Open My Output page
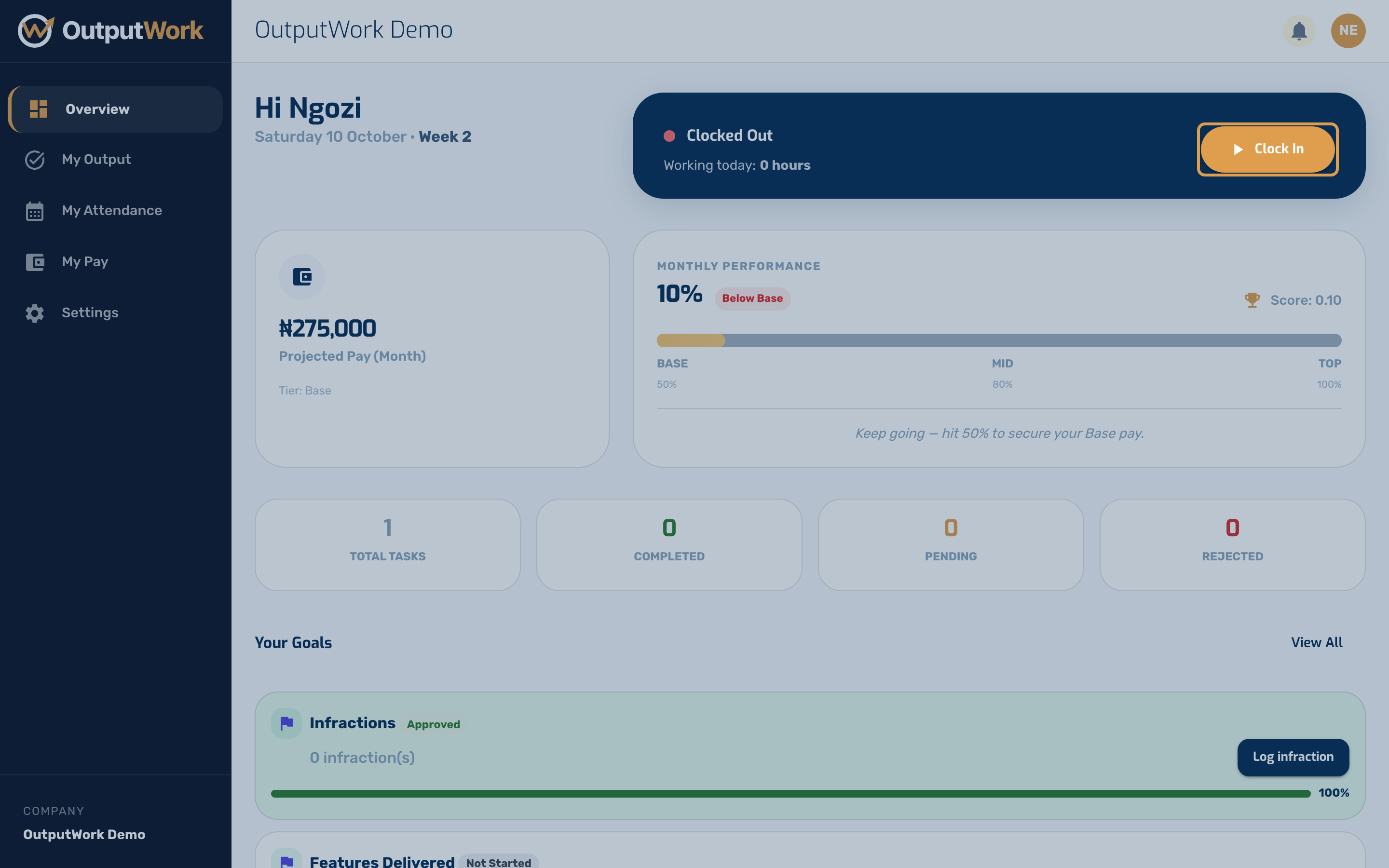1389x868 pixels. pos(115,160)
